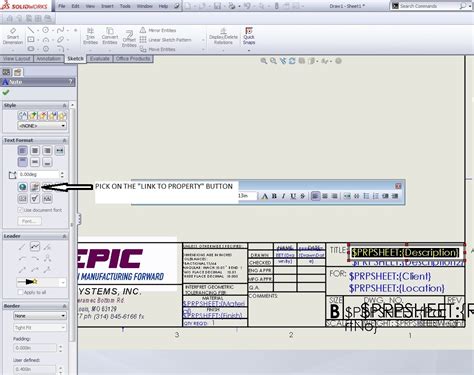Select left align in floating formatting toolbar
The height and width of the screenshot is (375, 474).
click(315, 196)
